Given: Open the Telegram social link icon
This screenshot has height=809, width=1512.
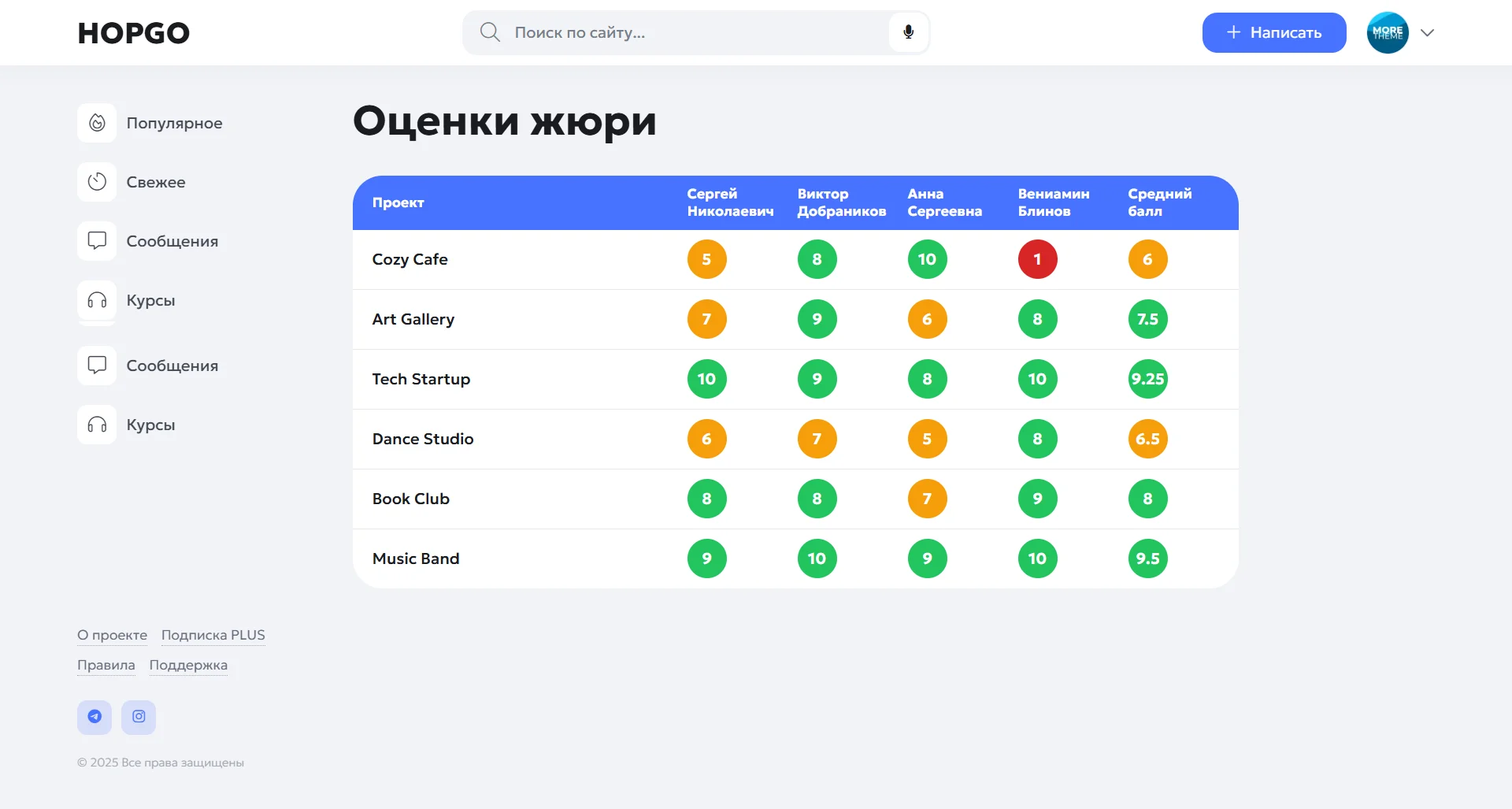Looking at the screenshot, I should coord(94,717).
